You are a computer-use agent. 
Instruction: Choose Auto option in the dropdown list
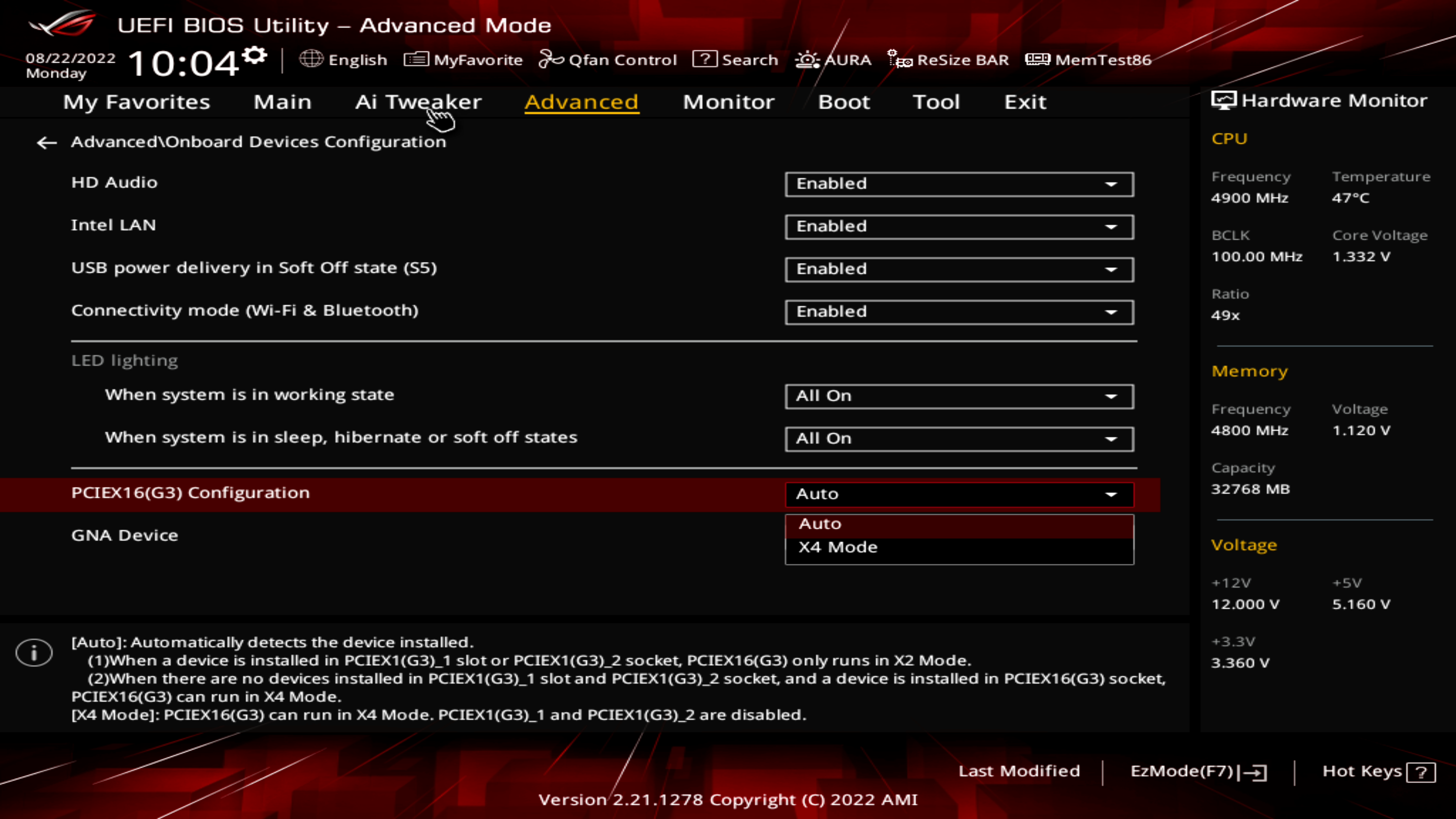click(819, 524)
